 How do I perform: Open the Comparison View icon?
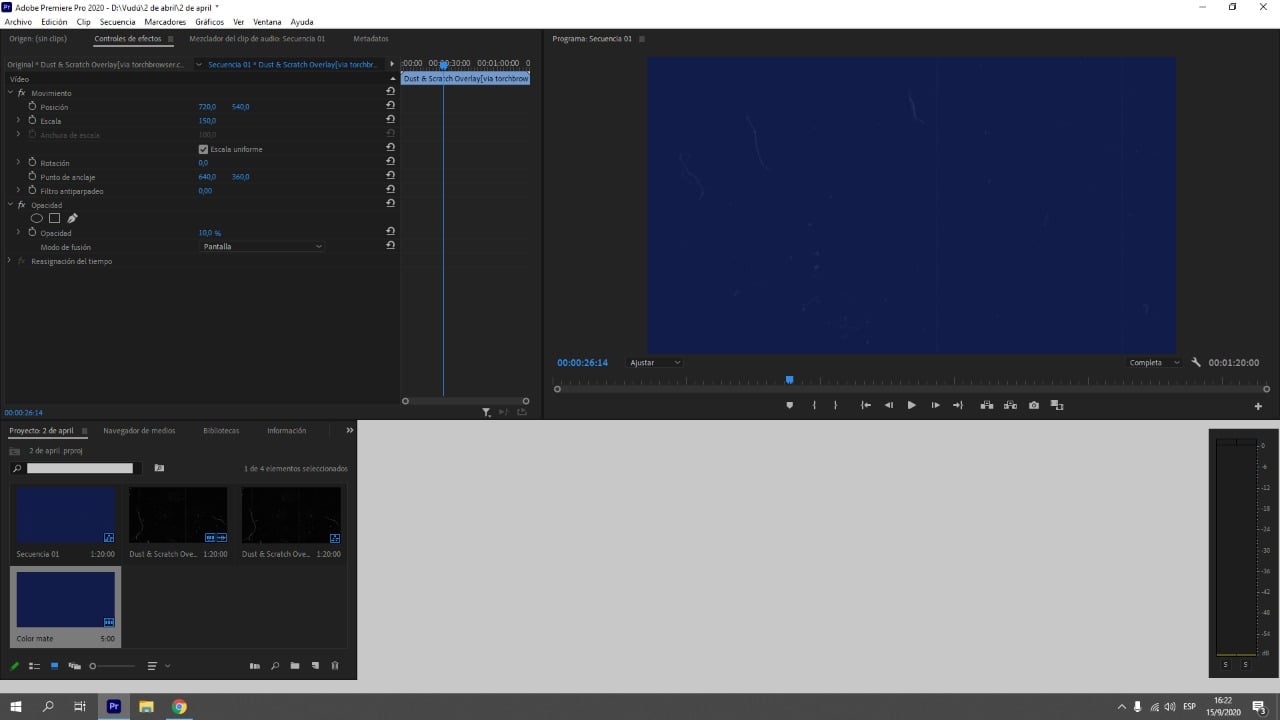coord(1055,405)
